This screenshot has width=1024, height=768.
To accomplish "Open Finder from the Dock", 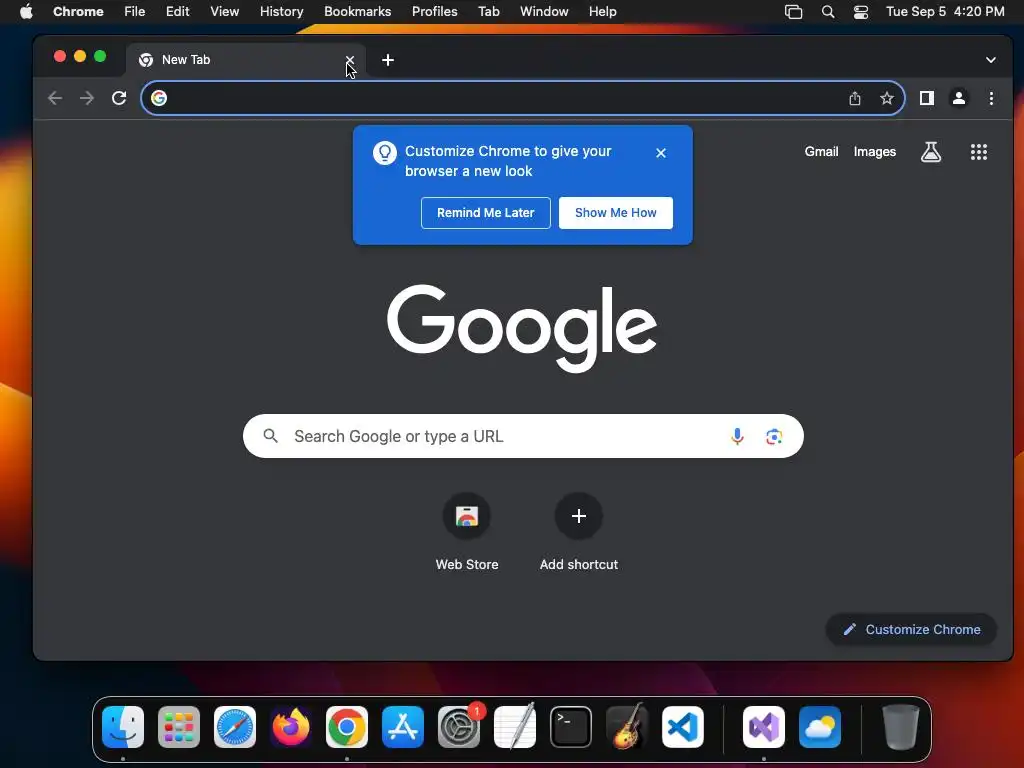I will pos(123,727).
